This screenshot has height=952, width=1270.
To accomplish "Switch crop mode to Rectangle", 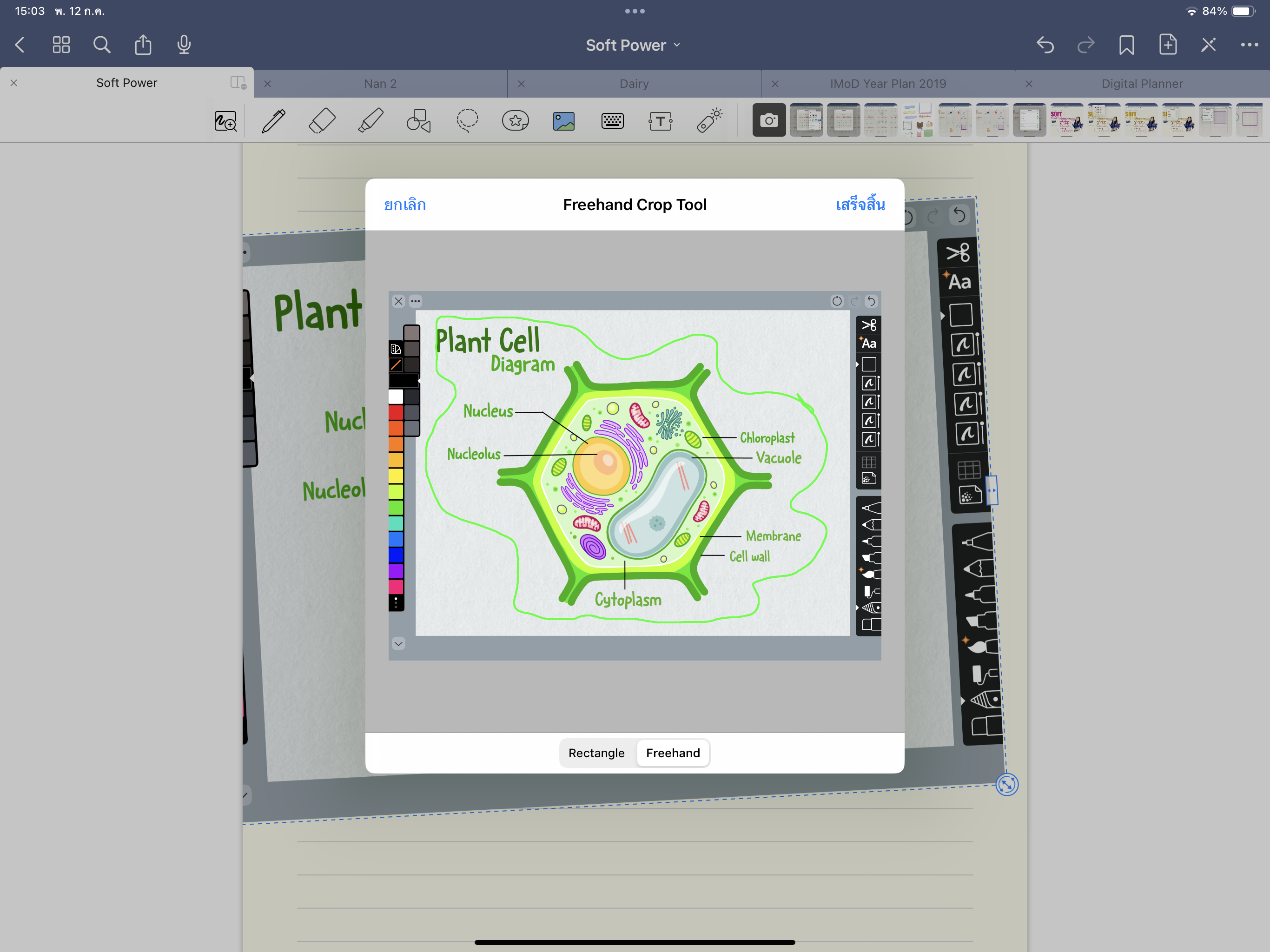I will coord(596,753).
